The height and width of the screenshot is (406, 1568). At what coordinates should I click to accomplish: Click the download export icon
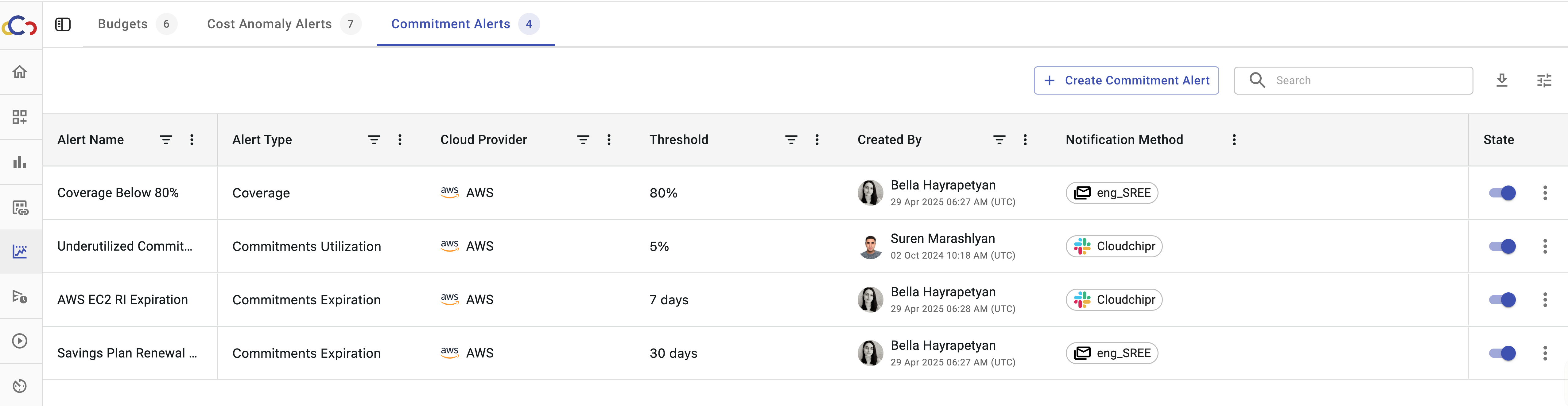tap(1502, 80)
